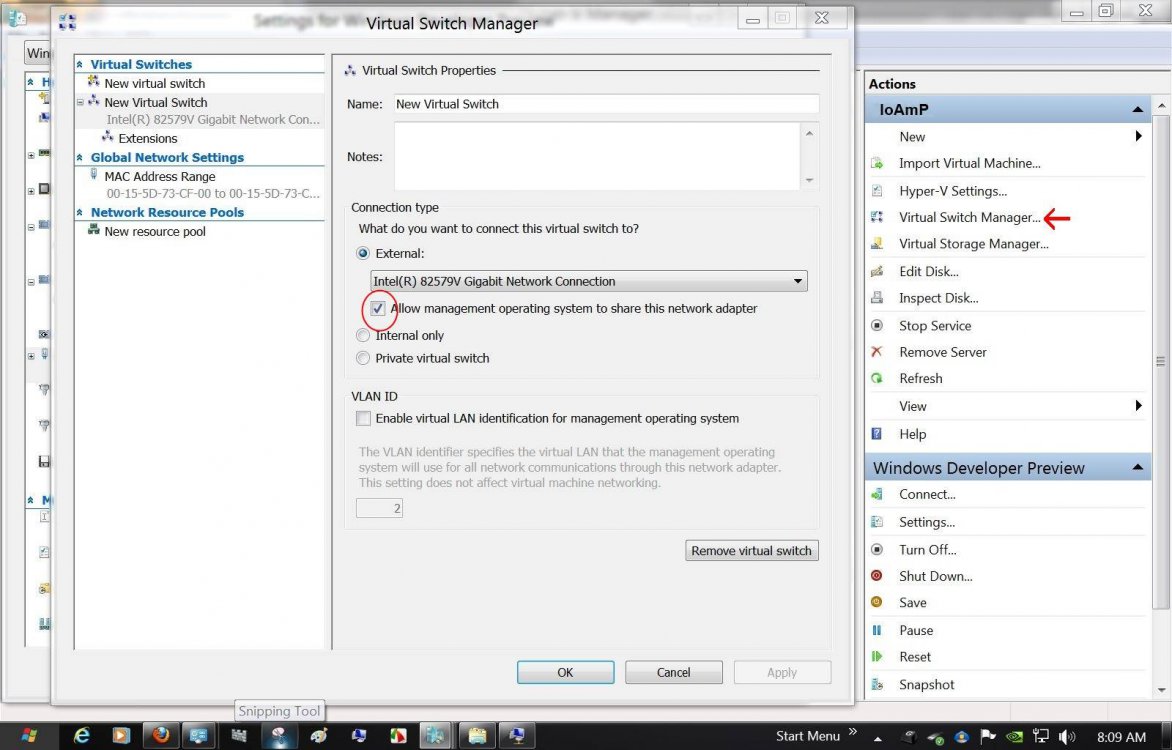Viewport: 1172px width, 750px height.
Task: Open the New submenu in Actions
Action: tap(1138, 137)
